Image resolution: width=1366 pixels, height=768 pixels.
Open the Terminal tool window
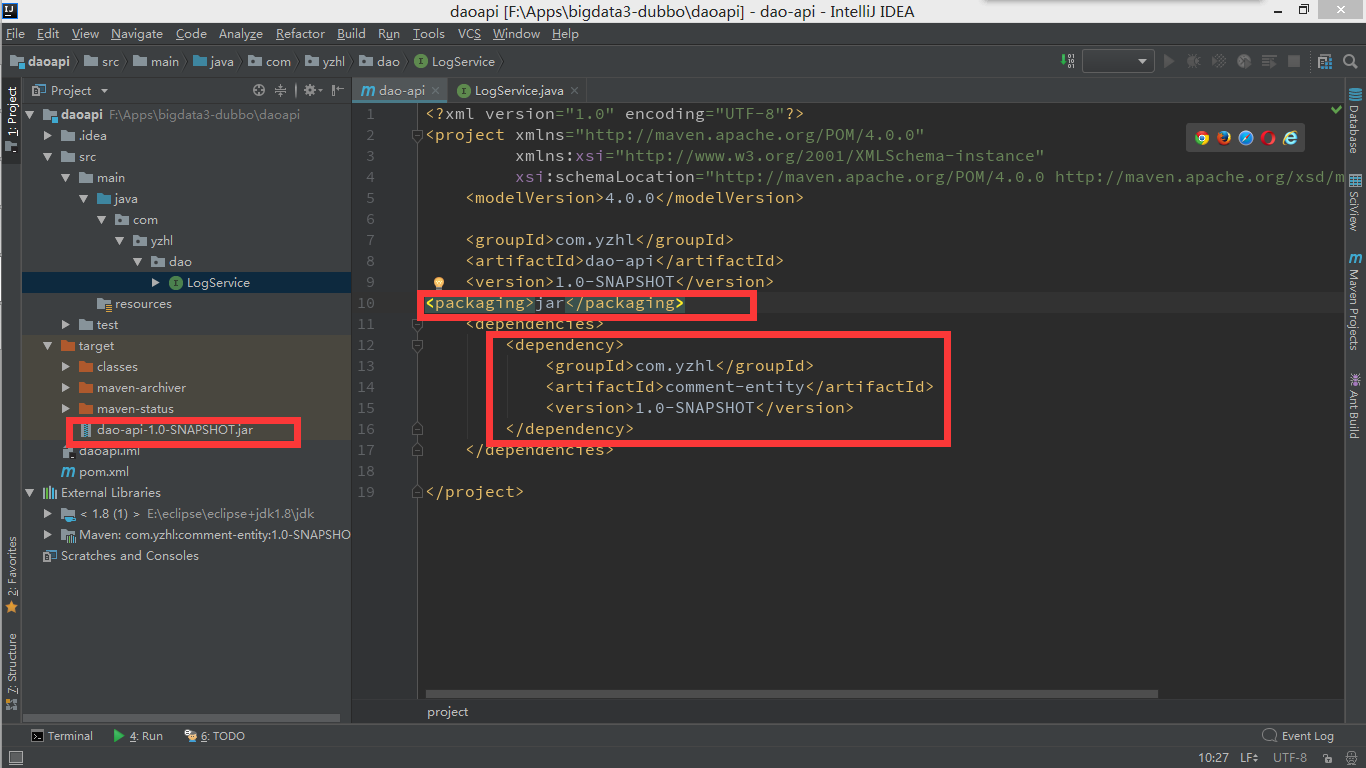62,736
